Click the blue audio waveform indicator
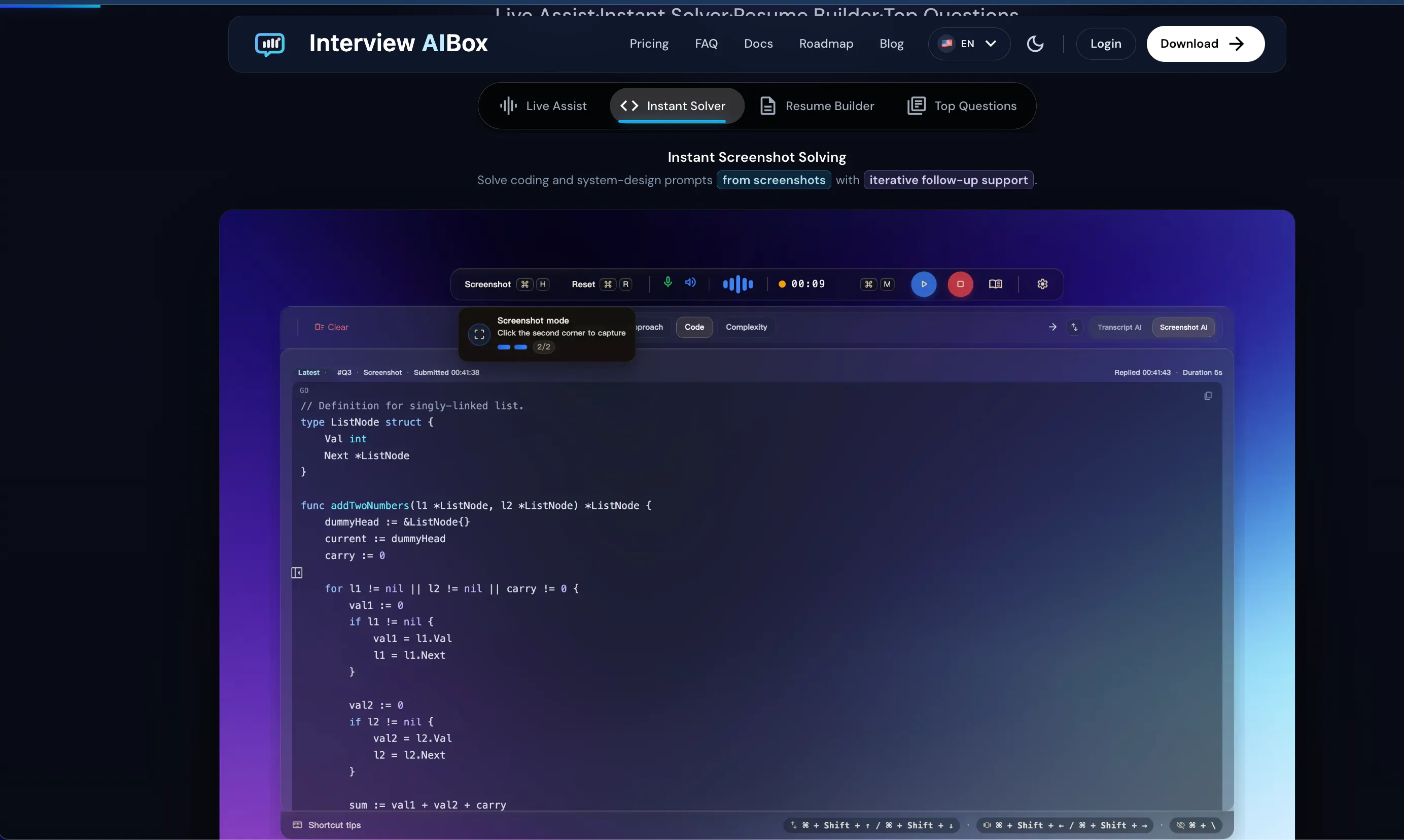 pyautogui.click(x=738, y=284)
